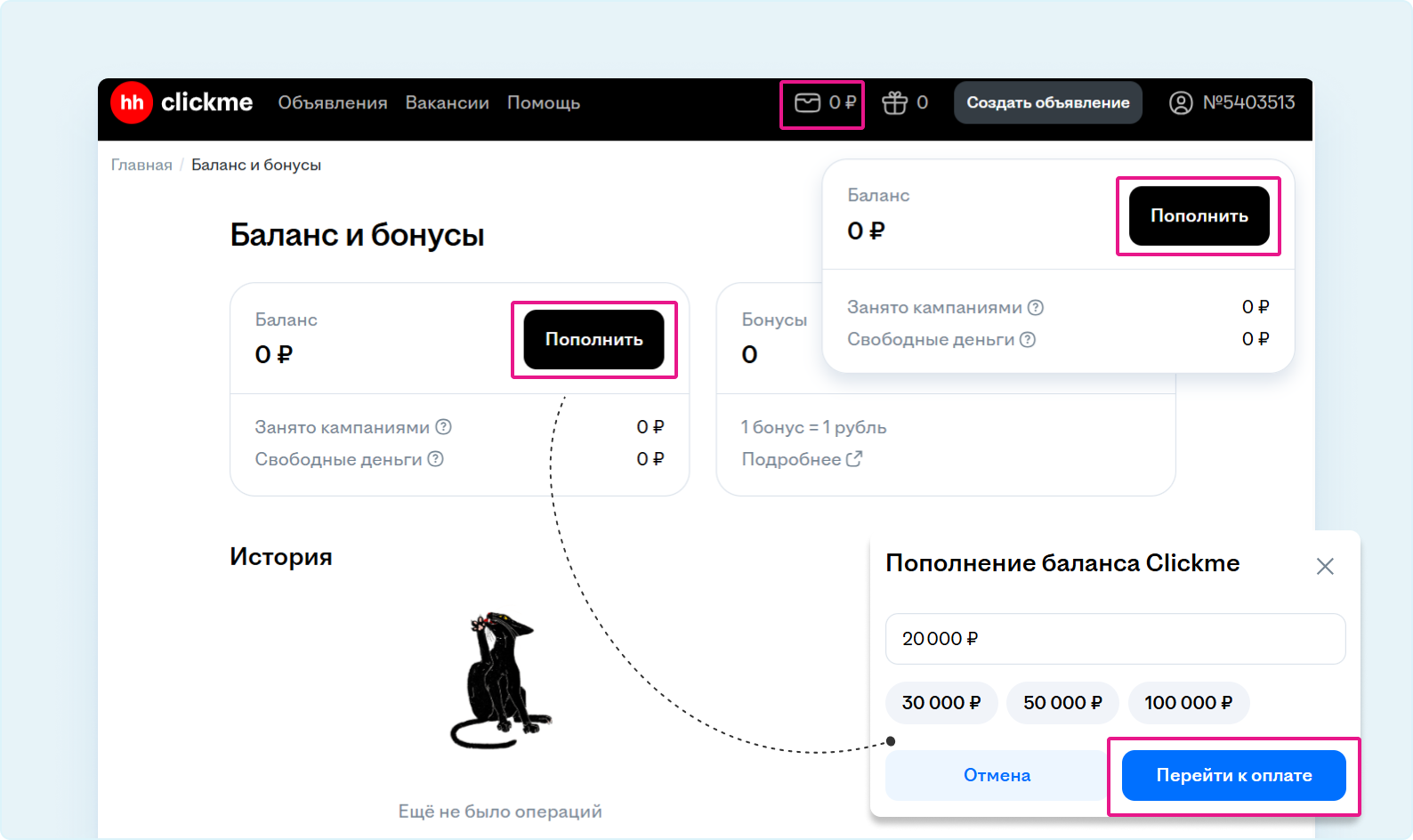Go to the Вакансии menu item

click(447, 103)
